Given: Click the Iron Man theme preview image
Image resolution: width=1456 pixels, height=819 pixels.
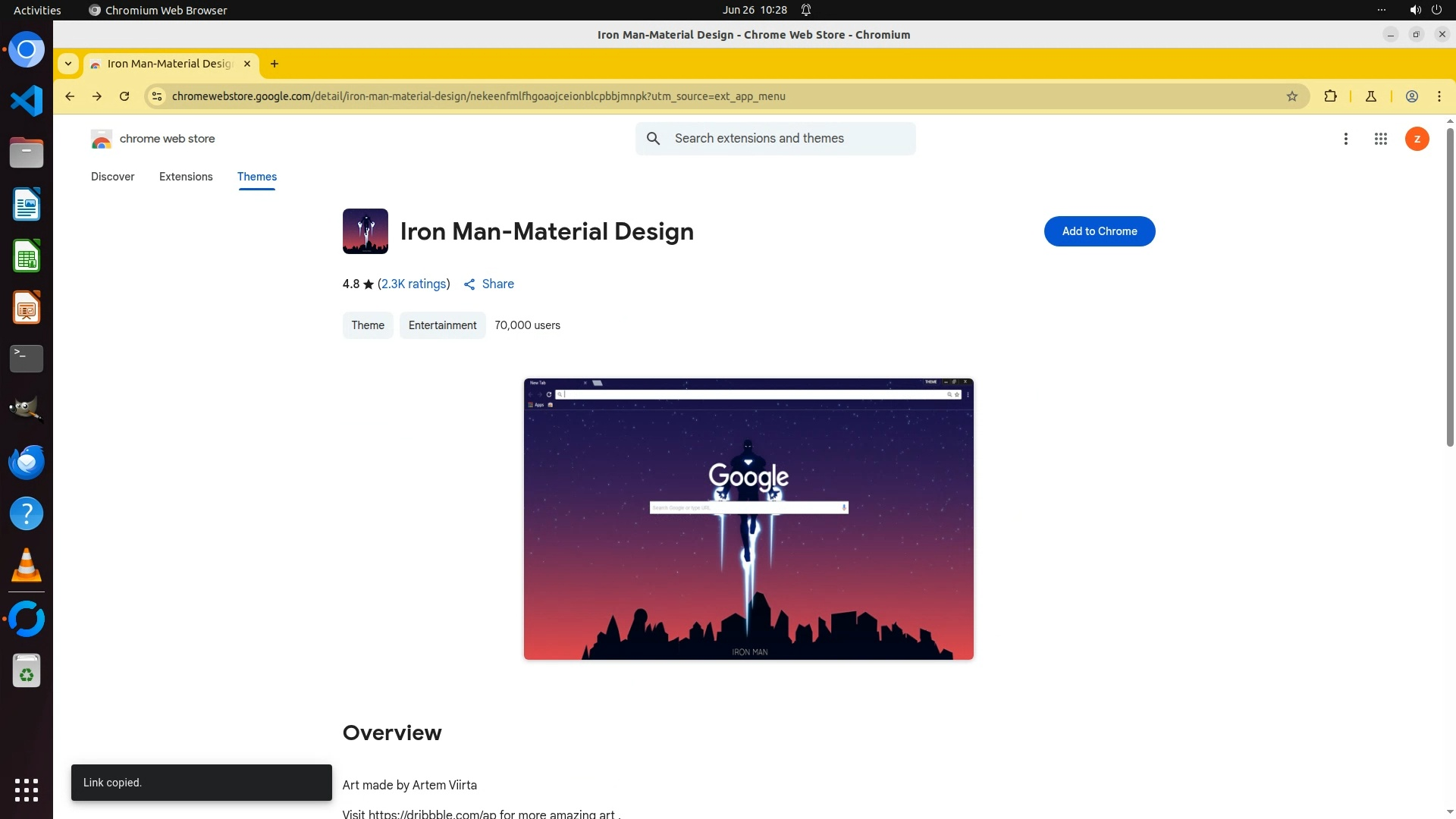Looking at the screenshot, I should 748,519.
